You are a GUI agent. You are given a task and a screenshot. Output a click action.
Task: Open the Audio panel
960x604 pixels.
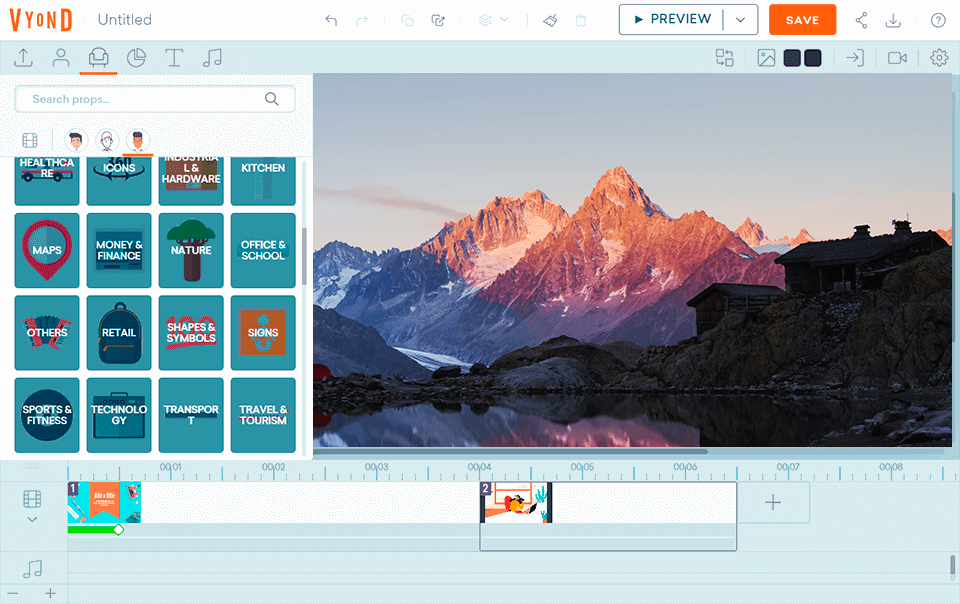click(212, 58)
